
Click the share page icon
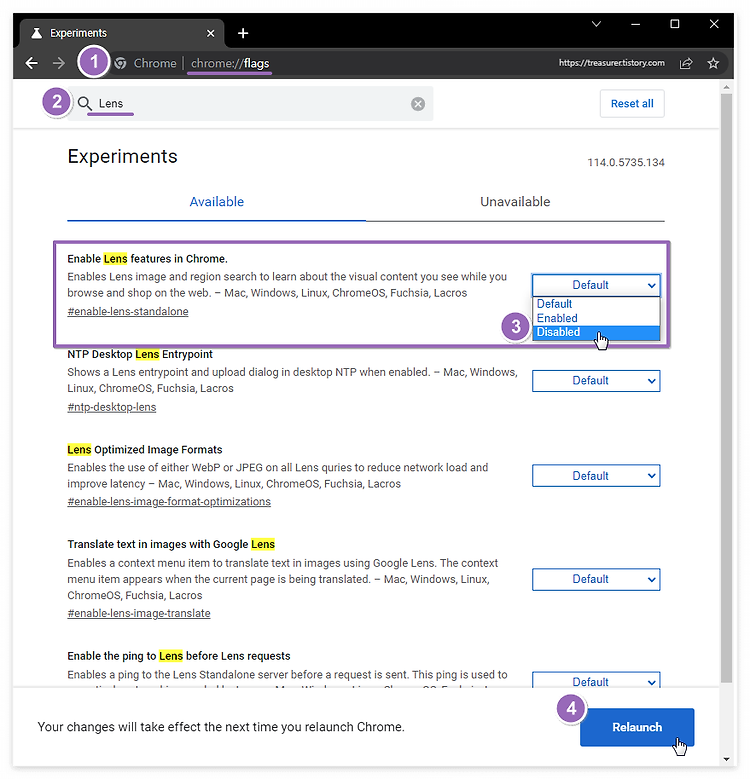click(686, 63)
